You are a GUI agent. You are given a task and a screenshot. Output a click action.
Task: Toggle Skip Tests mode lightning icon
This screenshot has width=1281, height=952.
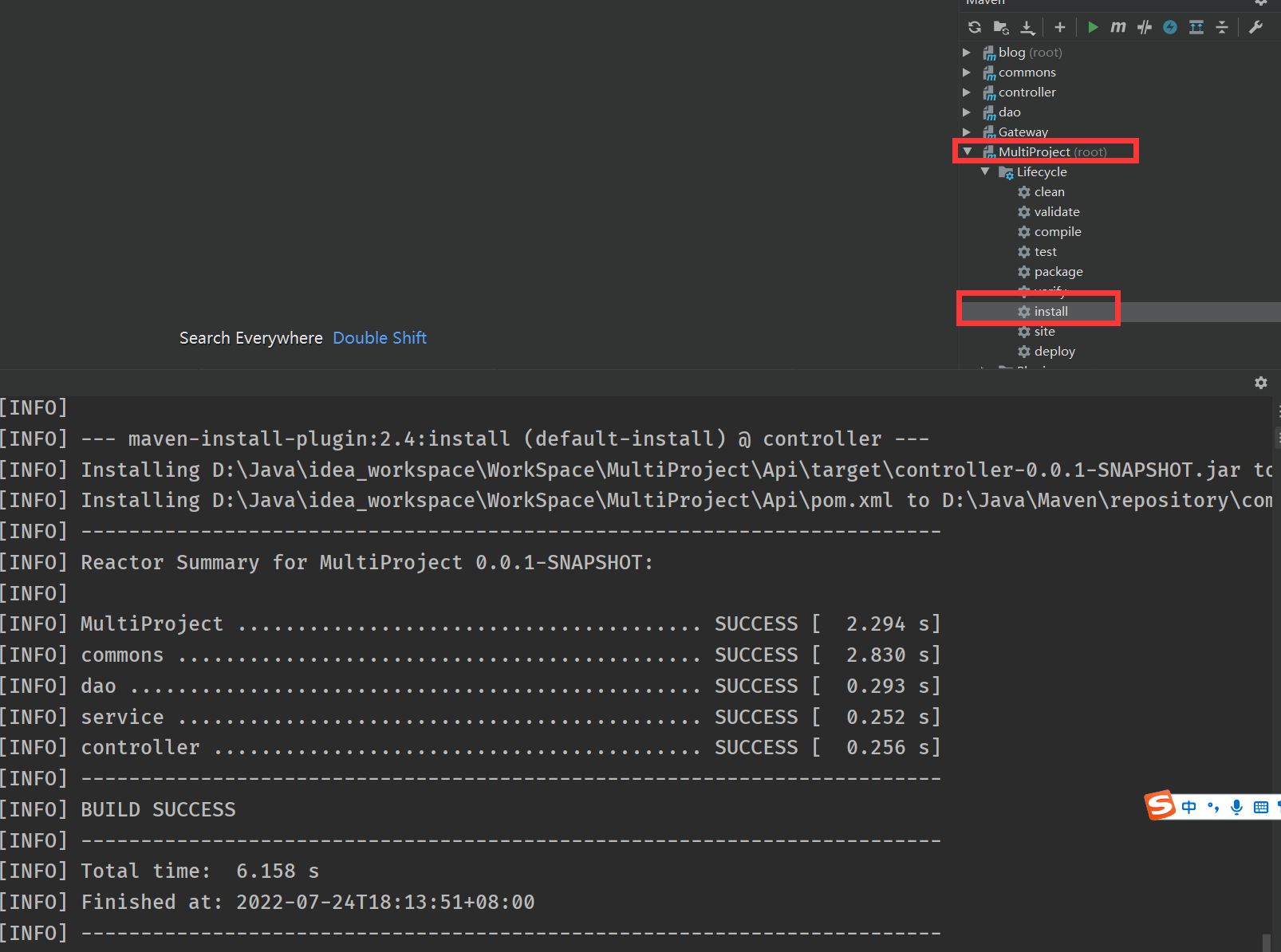pos(1170,27)
